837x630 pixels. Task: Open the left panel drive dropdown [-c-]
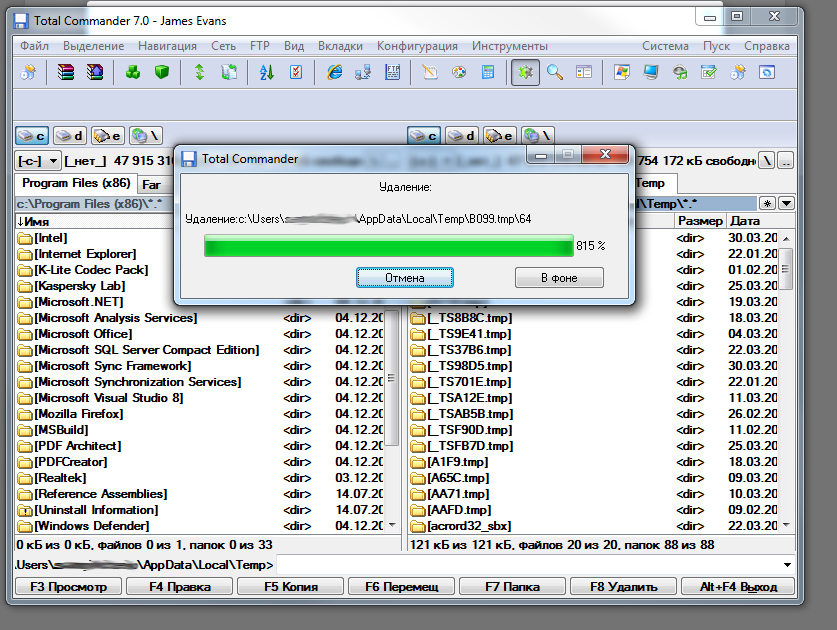(x=39, y=160)
